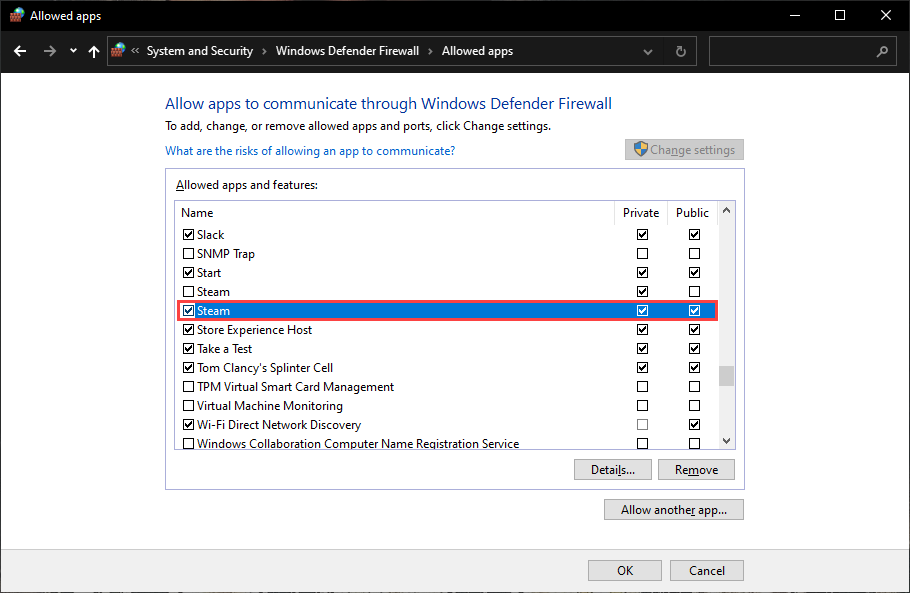Click the Up one level arrow
Image resolution: width=910 pixels, height=593 pixels.
point(94,51)
